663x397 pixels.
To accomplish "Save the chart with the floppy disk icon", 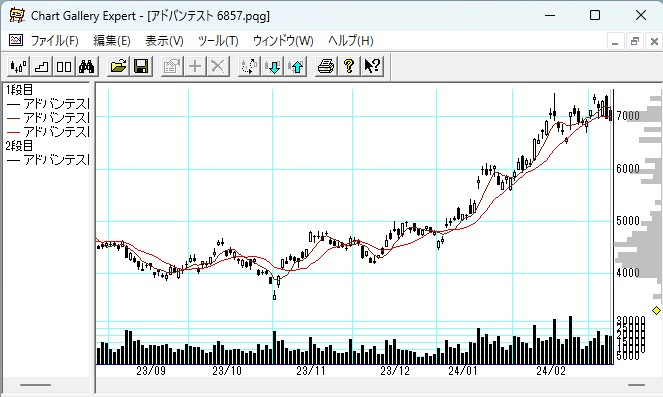I will click(x=141, y=66).
